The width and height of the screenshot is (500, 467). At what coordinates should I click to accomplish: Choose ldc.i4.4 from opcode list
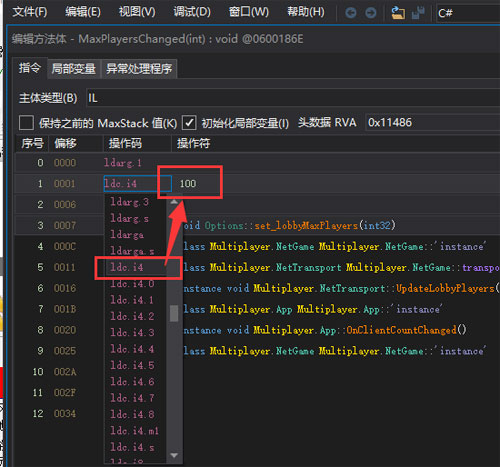click(x=132, y=349)
